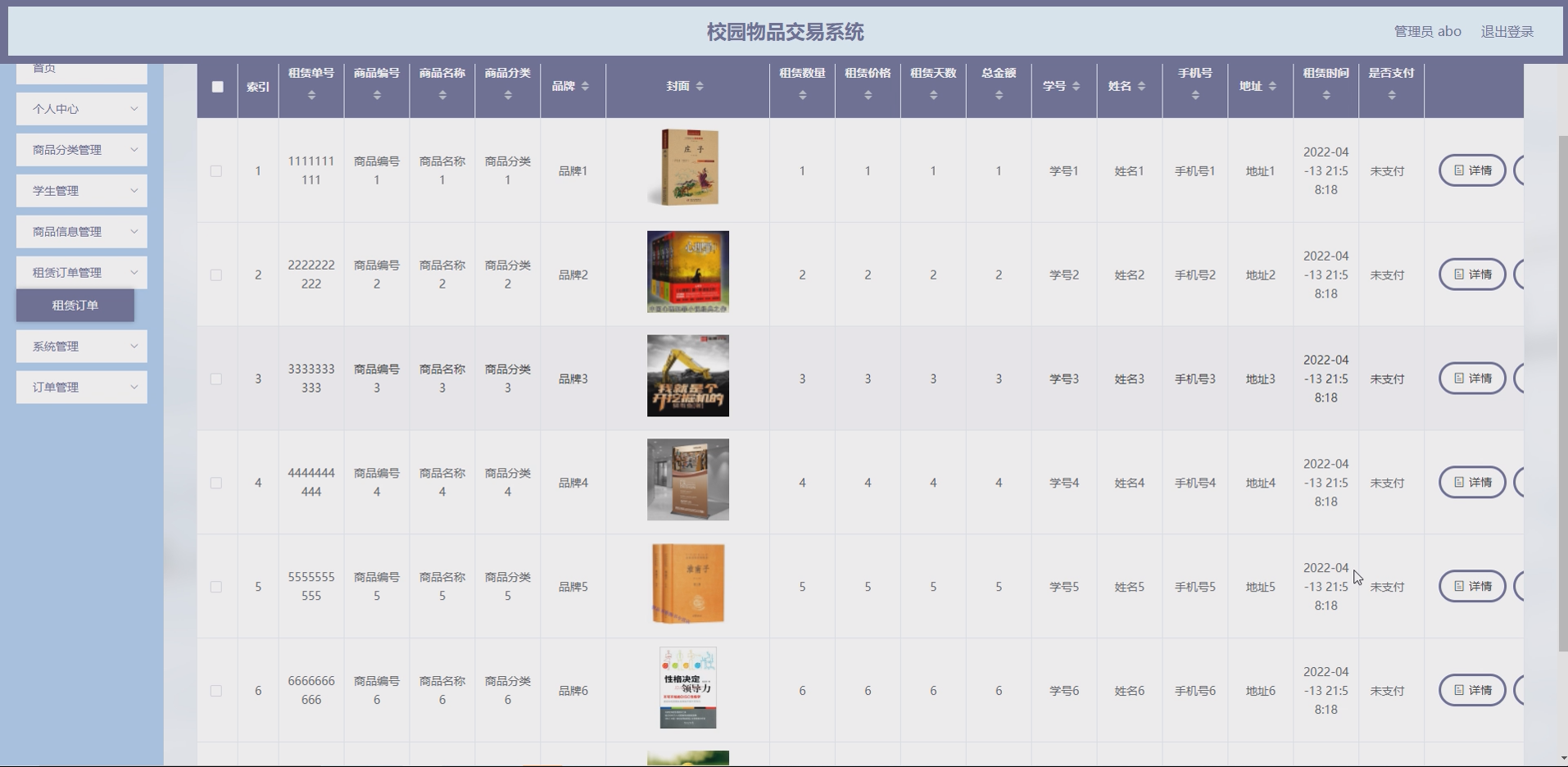Open 详情 for order 2222222222
This screenshot has width=1568, height=767.
[x=1472, y=275]
